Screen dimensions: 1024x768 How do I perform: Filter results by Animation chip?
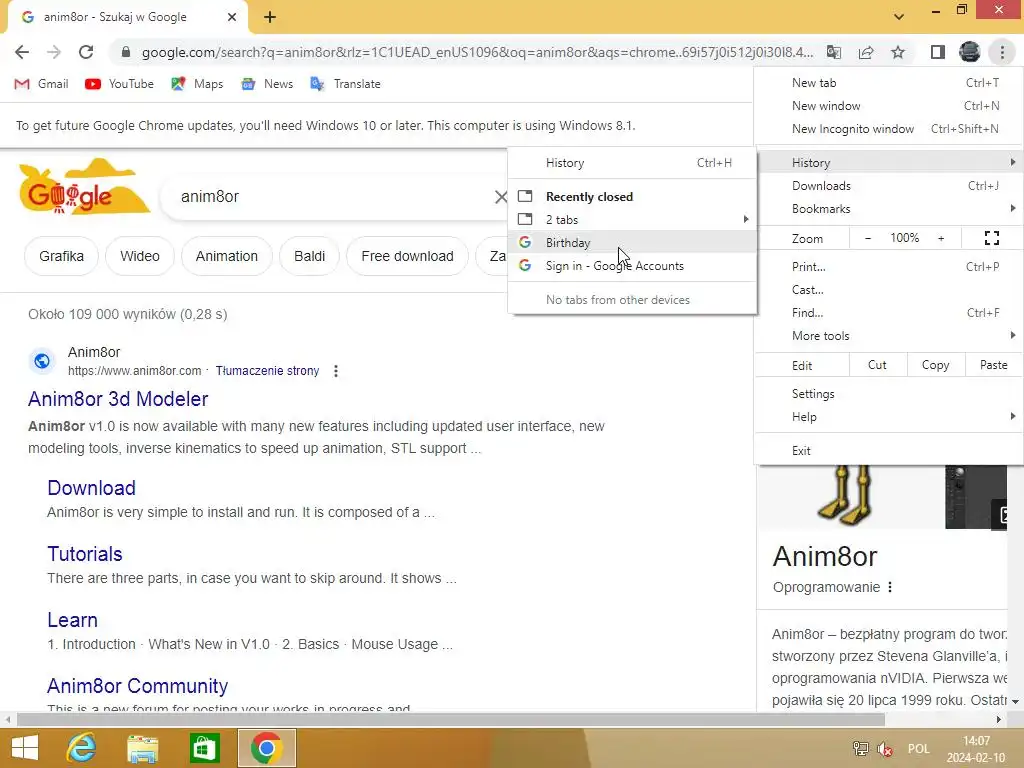227,256
